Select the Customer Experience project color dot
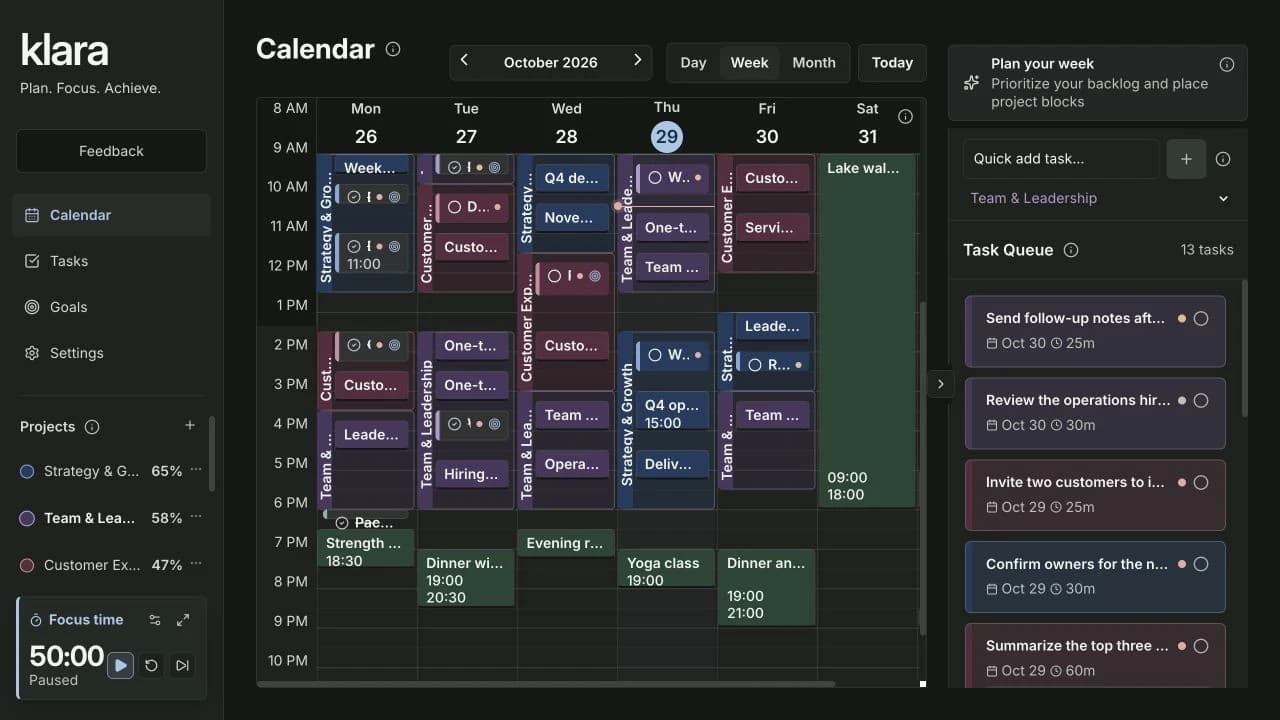This screenshot has width=1280, height=720. tap(27, 565)
